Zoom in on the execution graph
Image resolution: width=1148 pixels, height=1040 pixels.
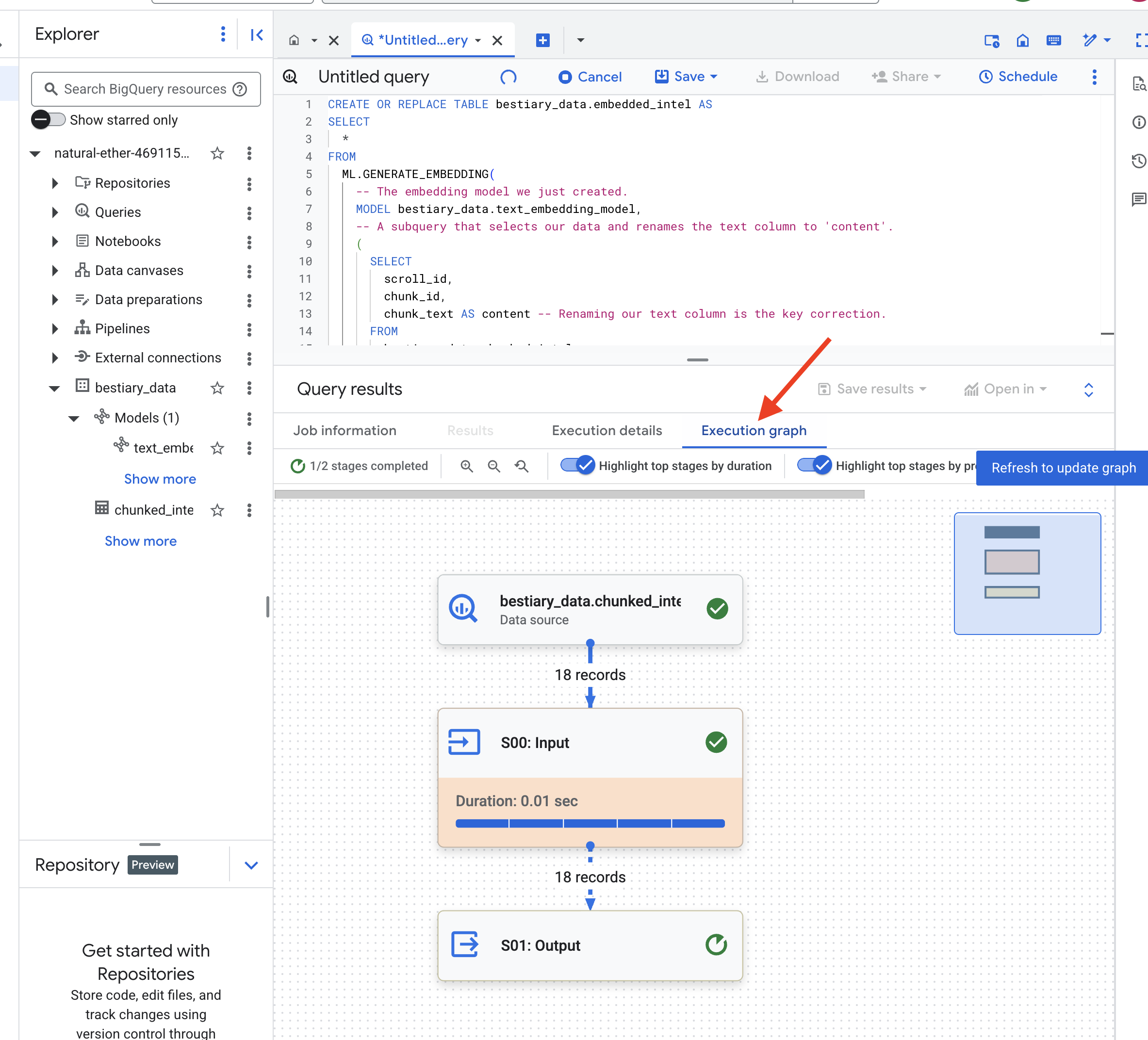[x=467, y=466]
